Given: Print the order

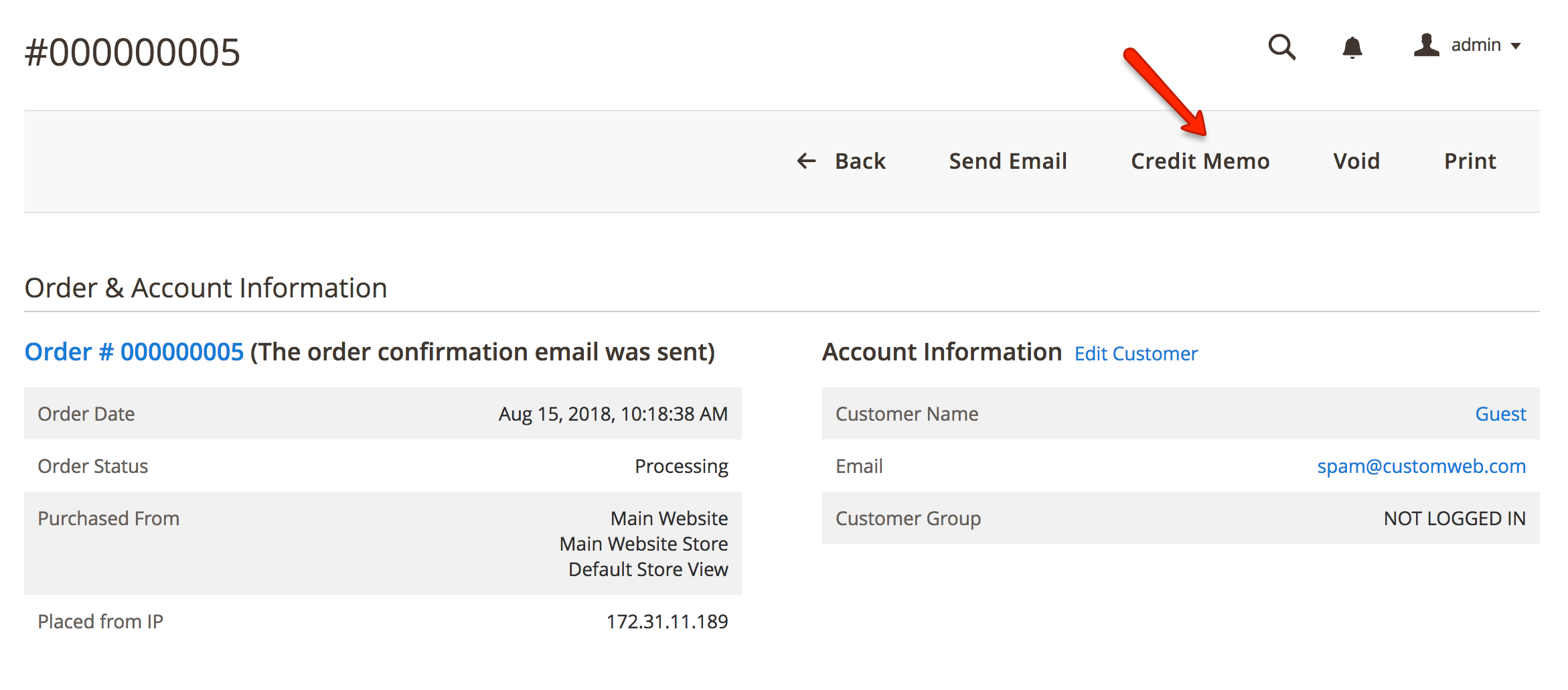Looking at the screenshot, I should point(1470,161).
